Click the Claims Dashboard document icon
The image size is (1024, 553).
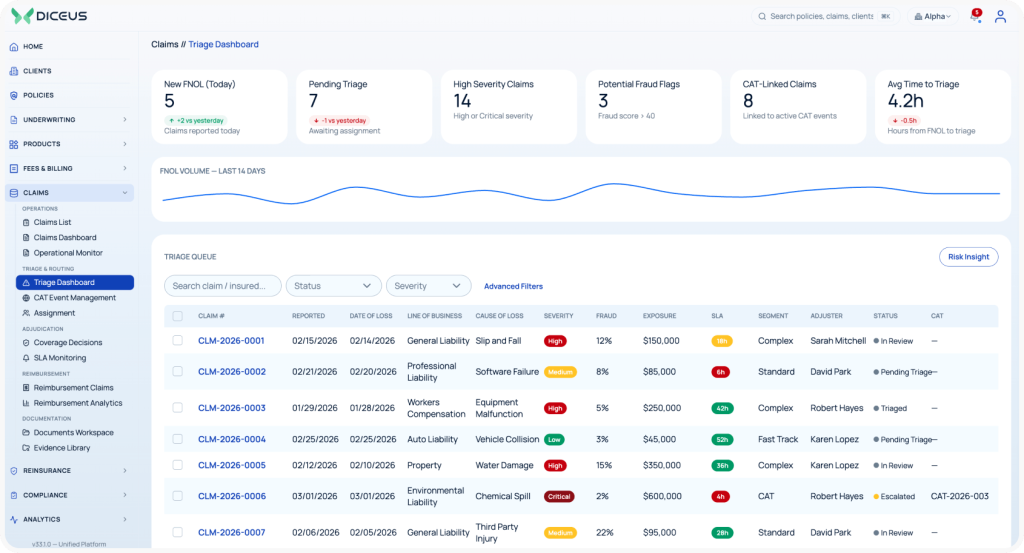[x=26, y=238]
